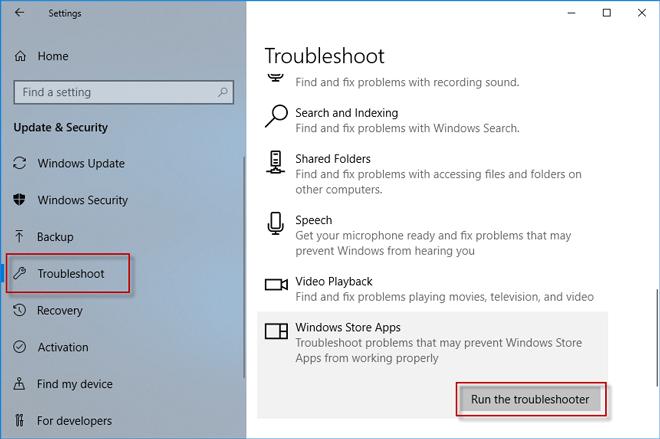
Task: Click the Windows Security shield icon
Action: pyautogui.click(x=20, y=200)
